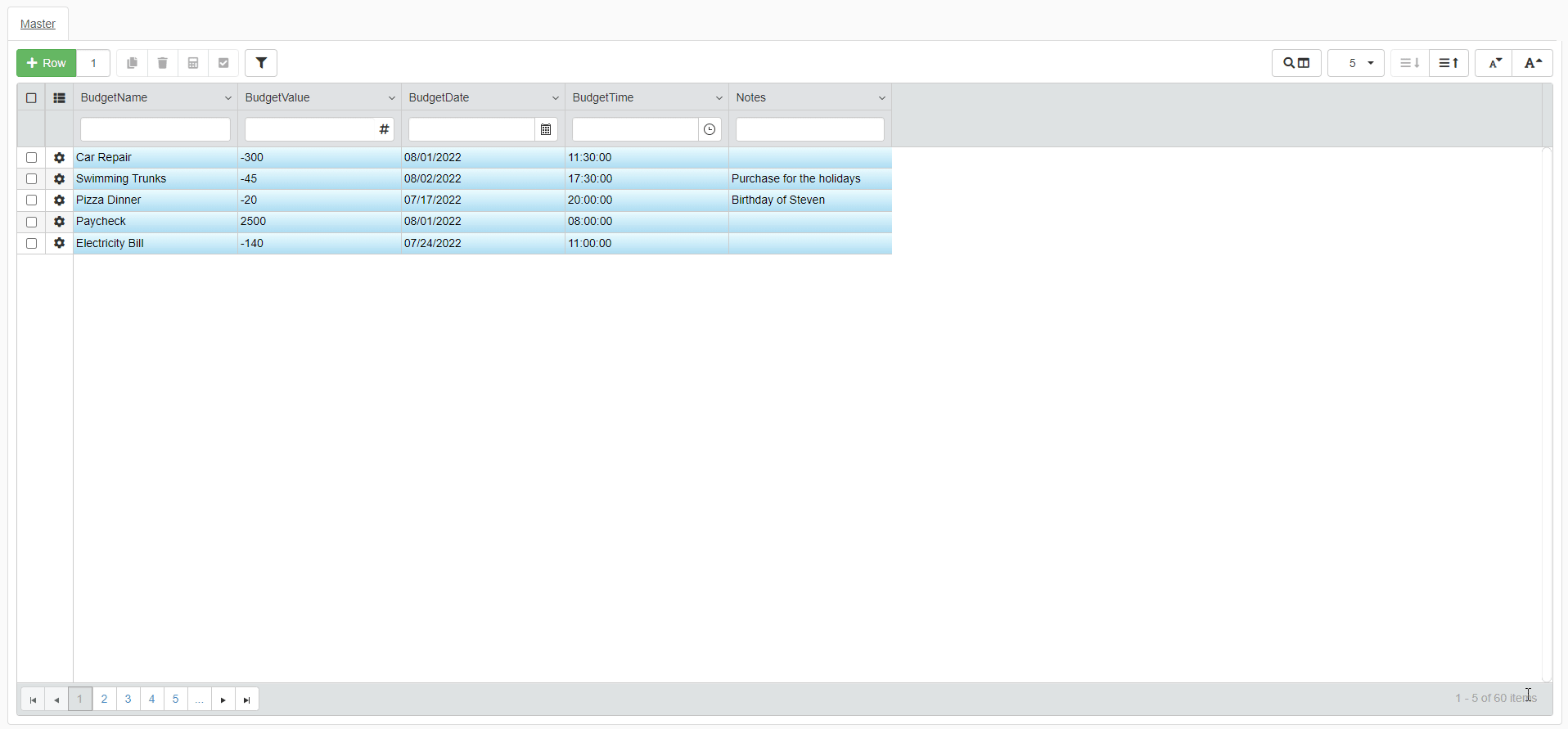Viewport: 1568px width, 729px height.
Task: Click the increase font size icon
Action: point(1533,63)
